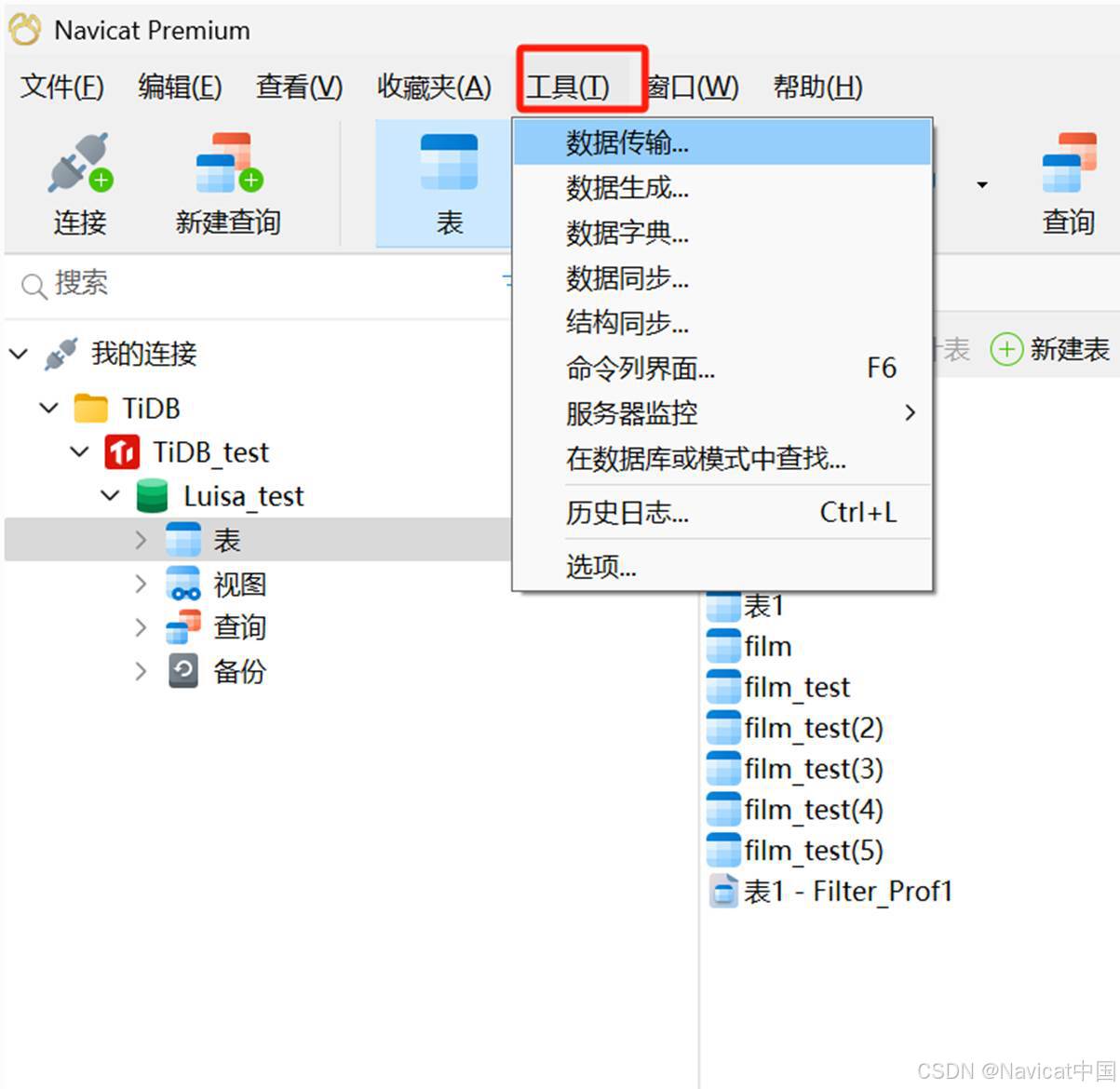Choose 在数据库或模式中查找... menu entry

(x=722, y=457)
